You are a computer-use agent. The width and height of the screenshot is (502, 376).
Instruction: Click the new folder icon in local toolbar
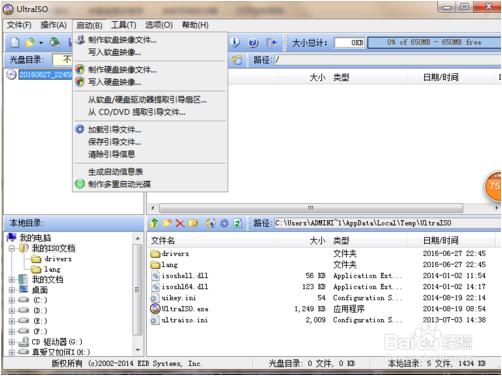[167, 223]
